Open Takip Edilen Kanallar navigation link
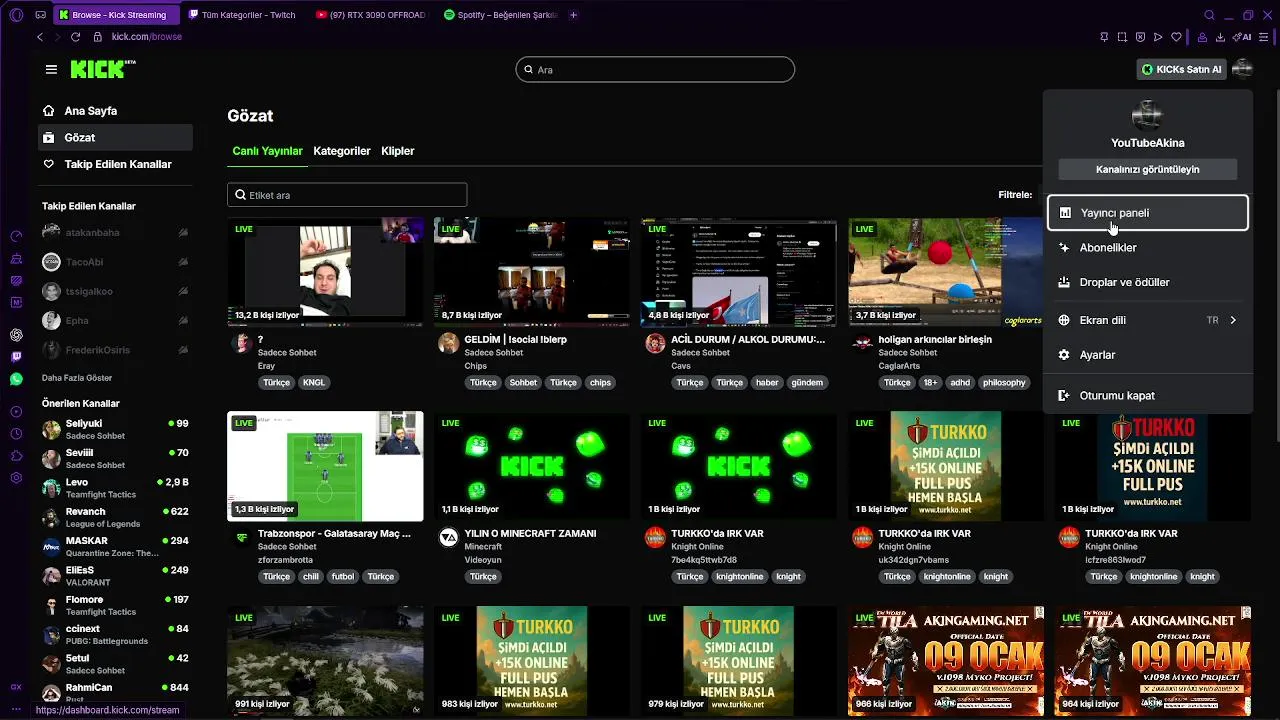 point(116,164)
